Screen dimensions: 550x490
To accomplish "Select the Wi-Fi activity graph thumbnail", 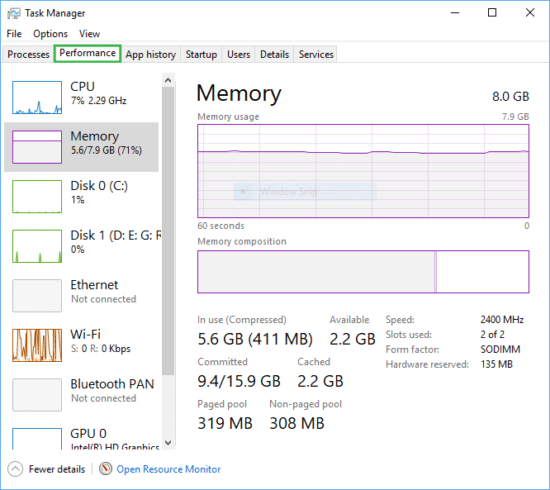I will 37,345.
